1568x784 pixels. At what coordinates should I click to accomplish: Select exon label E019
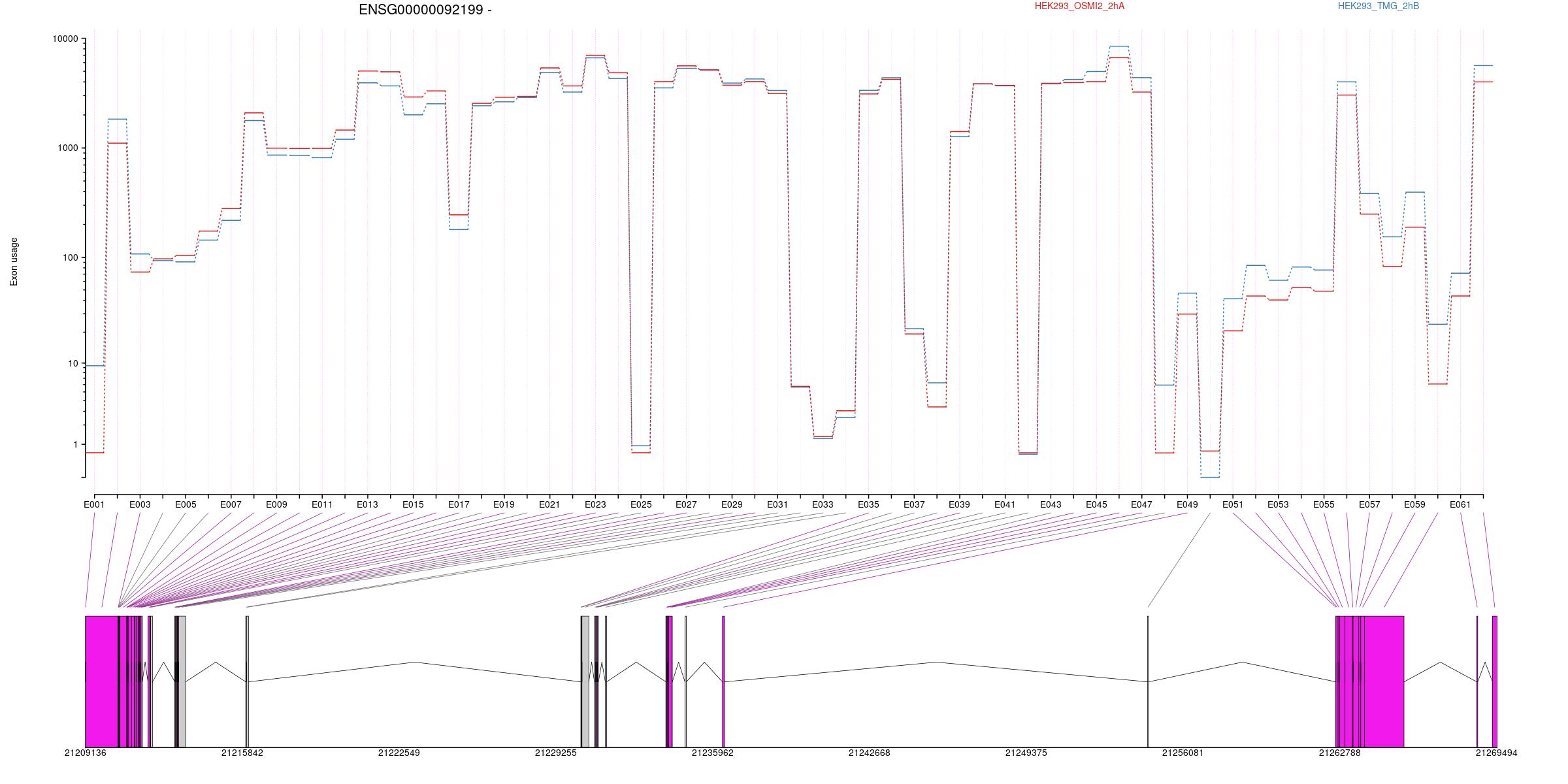click(504, 504)
